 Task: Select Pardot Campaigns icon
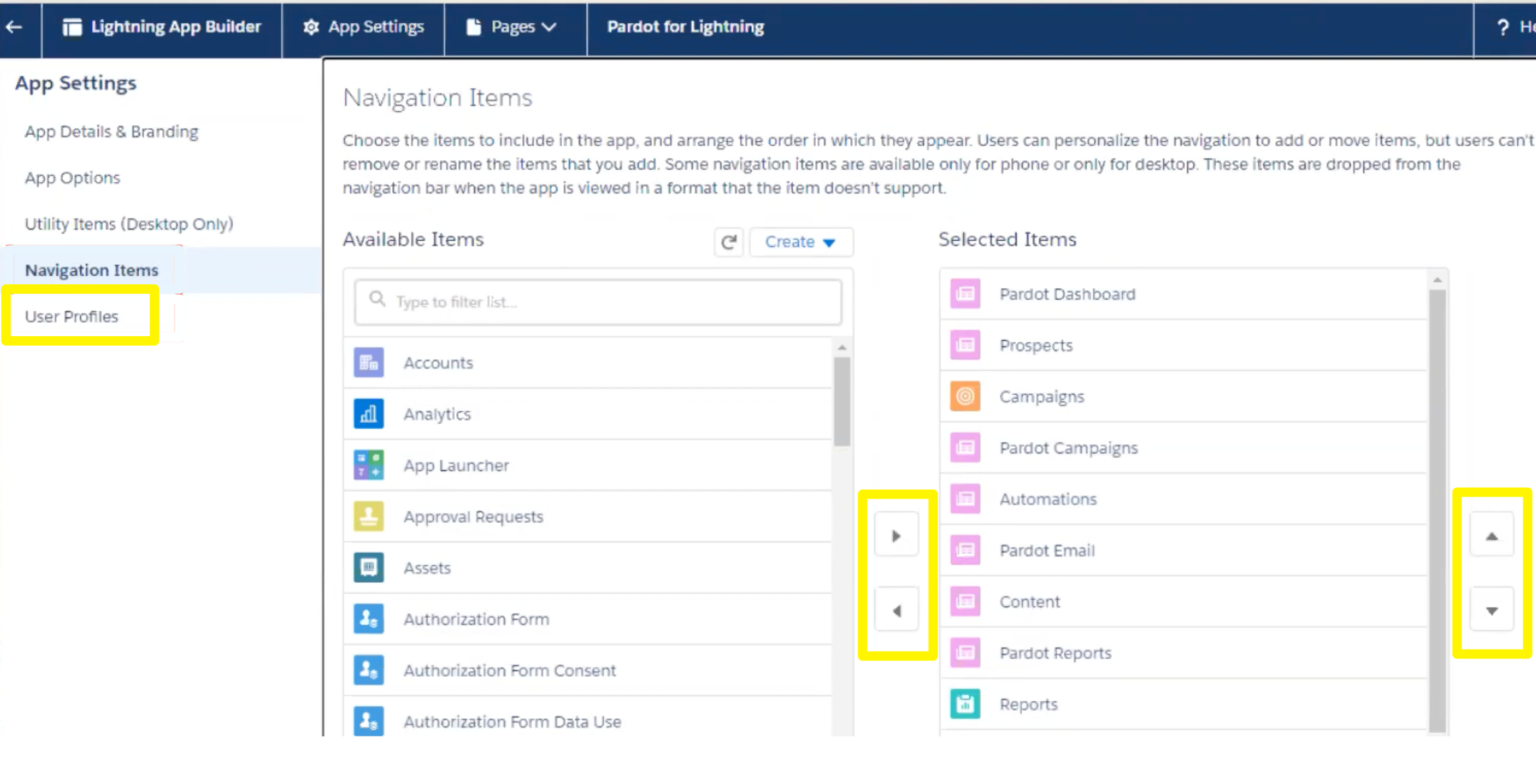965,448
